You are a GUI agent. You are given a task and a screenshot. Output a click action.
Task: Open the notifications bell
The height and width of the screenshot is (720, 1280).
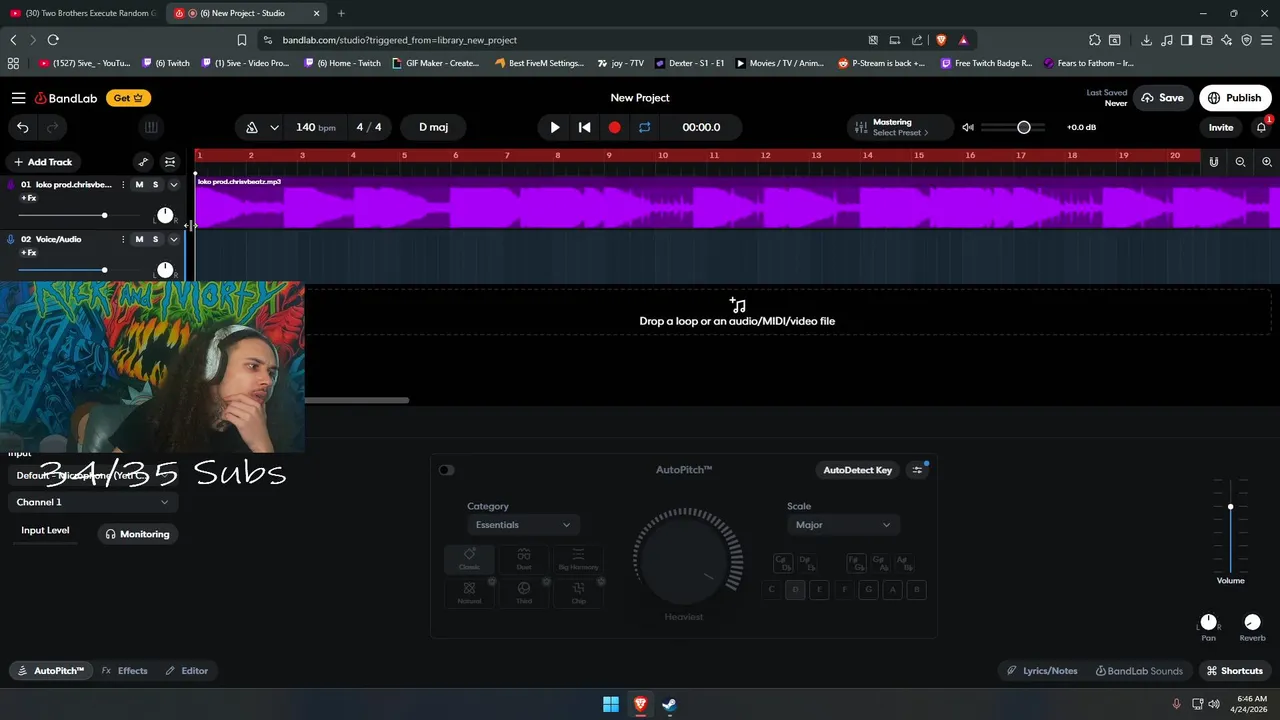click(1261, 127)
